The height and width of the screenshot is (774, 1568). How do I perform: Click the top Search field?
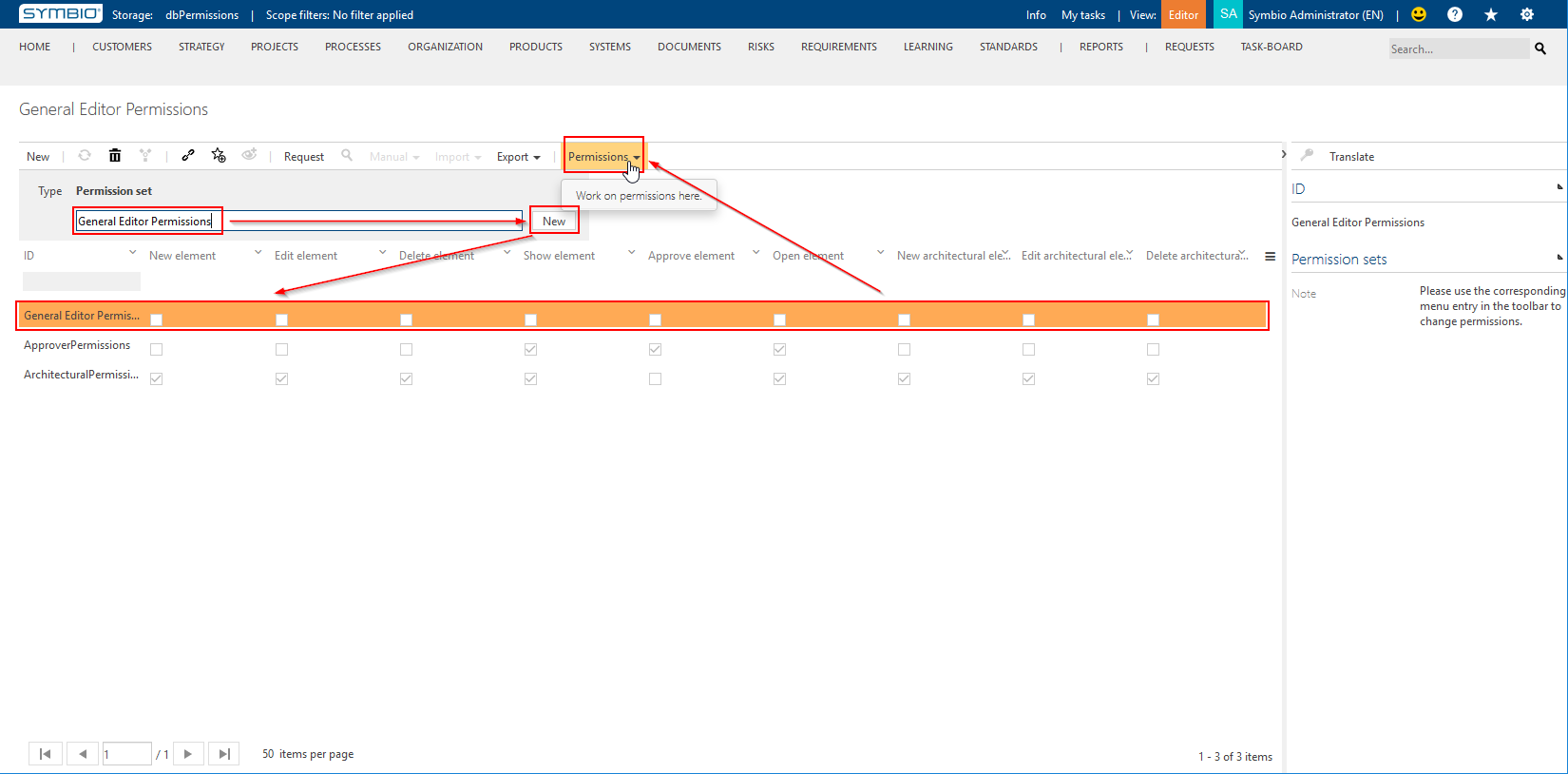click(1459, 48)
